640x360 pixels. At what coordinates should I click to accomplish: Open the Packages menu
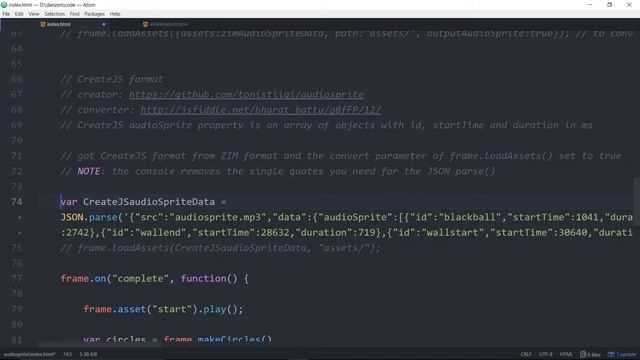(x=95, y=14)
